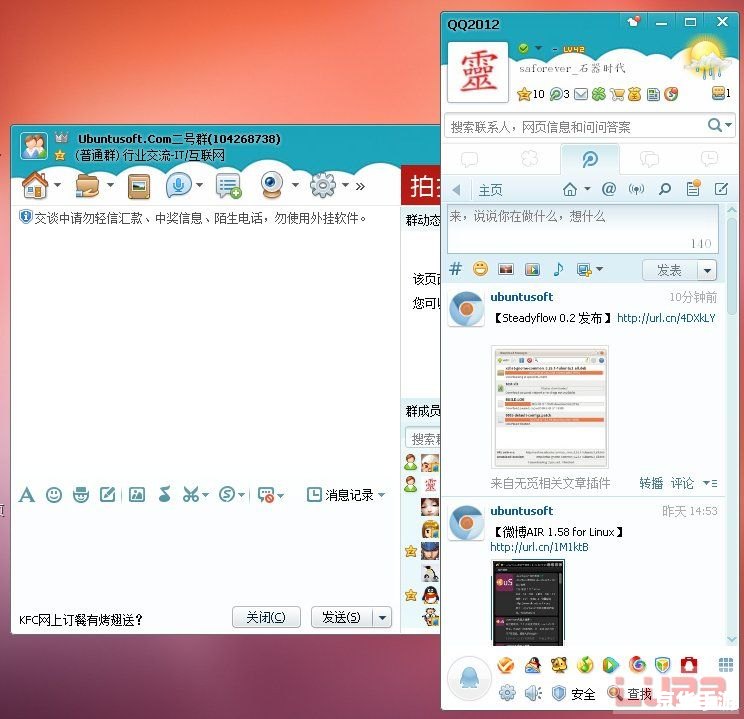Image resolution: width=744 pixels, height=719 pixels.
Task: Open the system settings gear at bottom of QQ2012
Action: tap(507, 693)
